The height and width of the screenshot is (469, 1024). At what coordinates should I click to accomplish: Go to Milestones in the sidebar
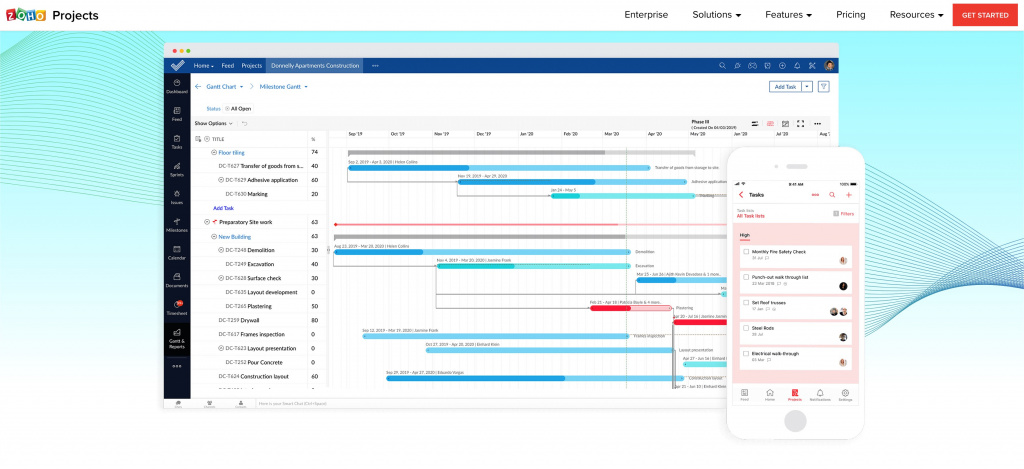(177, 223)
